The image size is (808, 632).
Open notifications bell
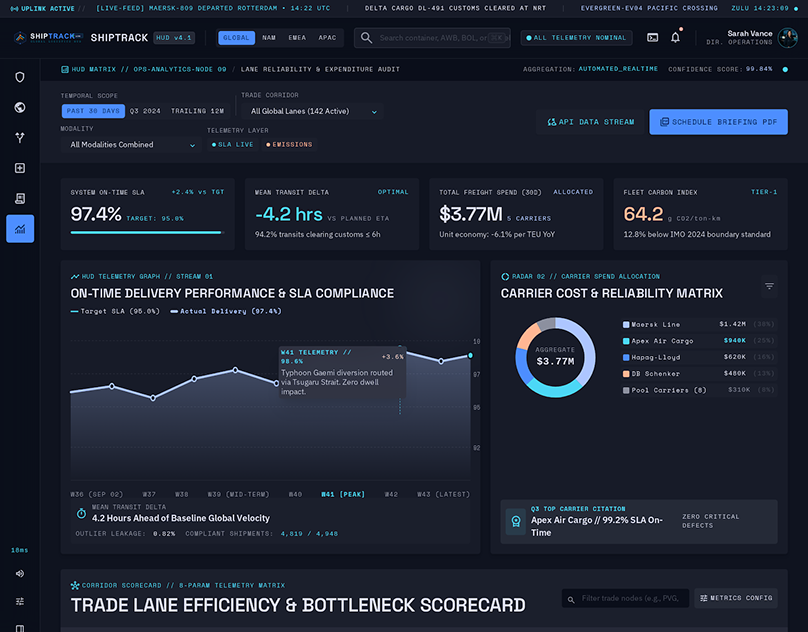coord(675,38)
